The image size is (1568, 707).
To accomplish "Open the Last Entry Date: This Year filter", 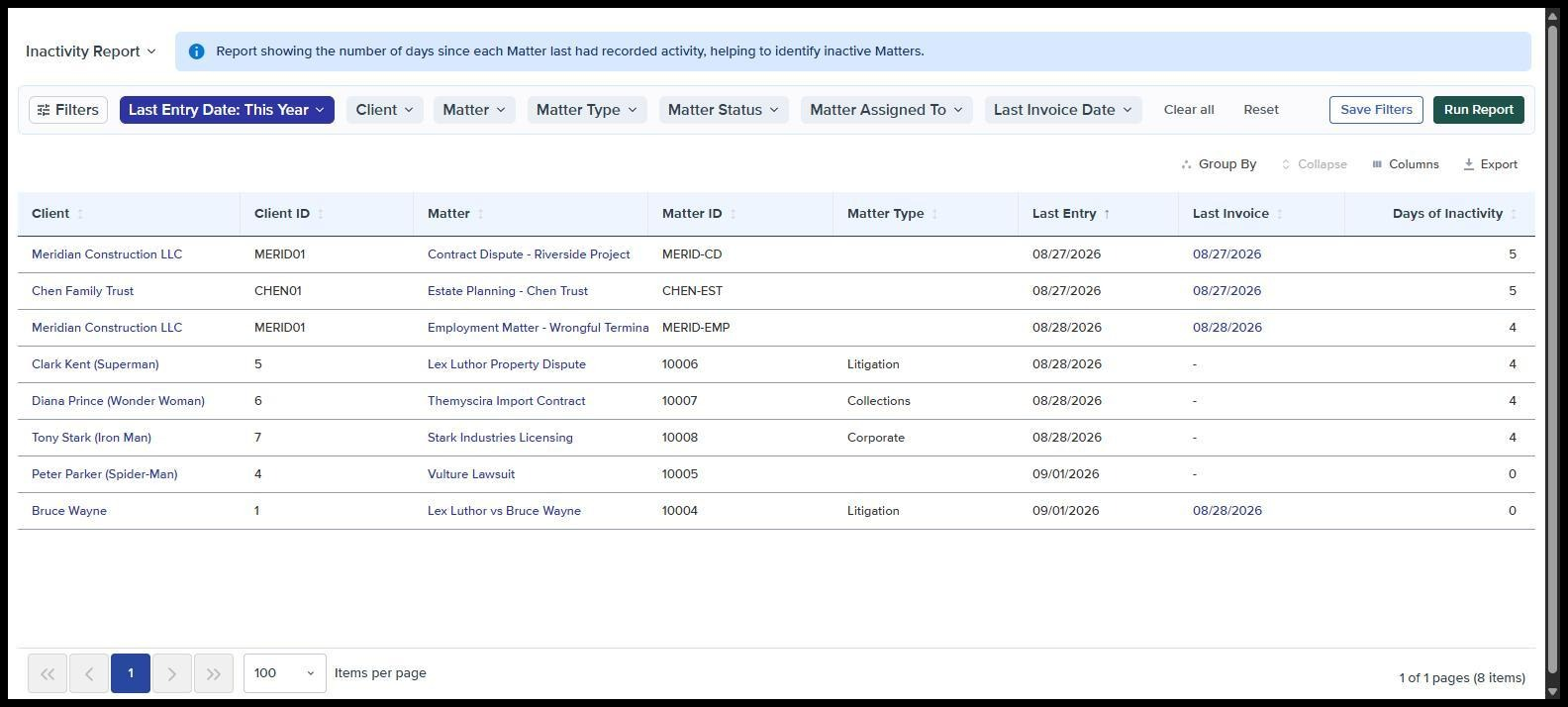I will coord(227,110).
